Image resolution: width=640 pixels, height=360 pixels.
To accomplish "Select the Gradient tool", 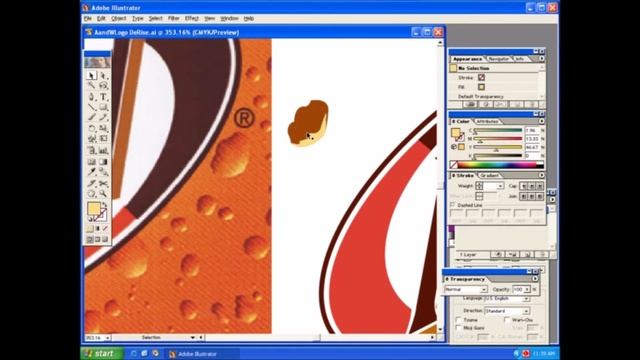I will pos(103,162).
